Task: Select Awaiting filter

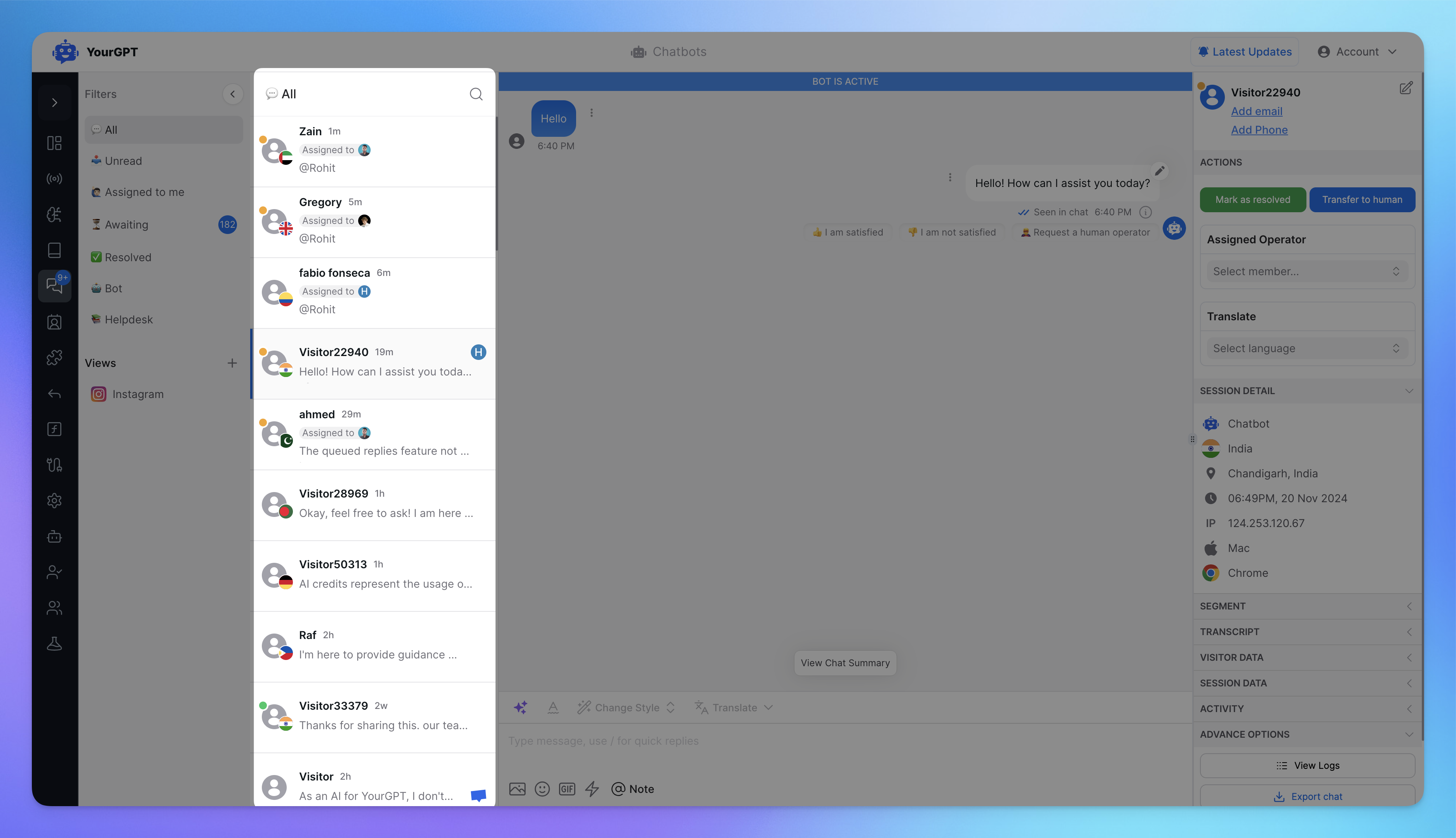Action: tap(164, 225)
